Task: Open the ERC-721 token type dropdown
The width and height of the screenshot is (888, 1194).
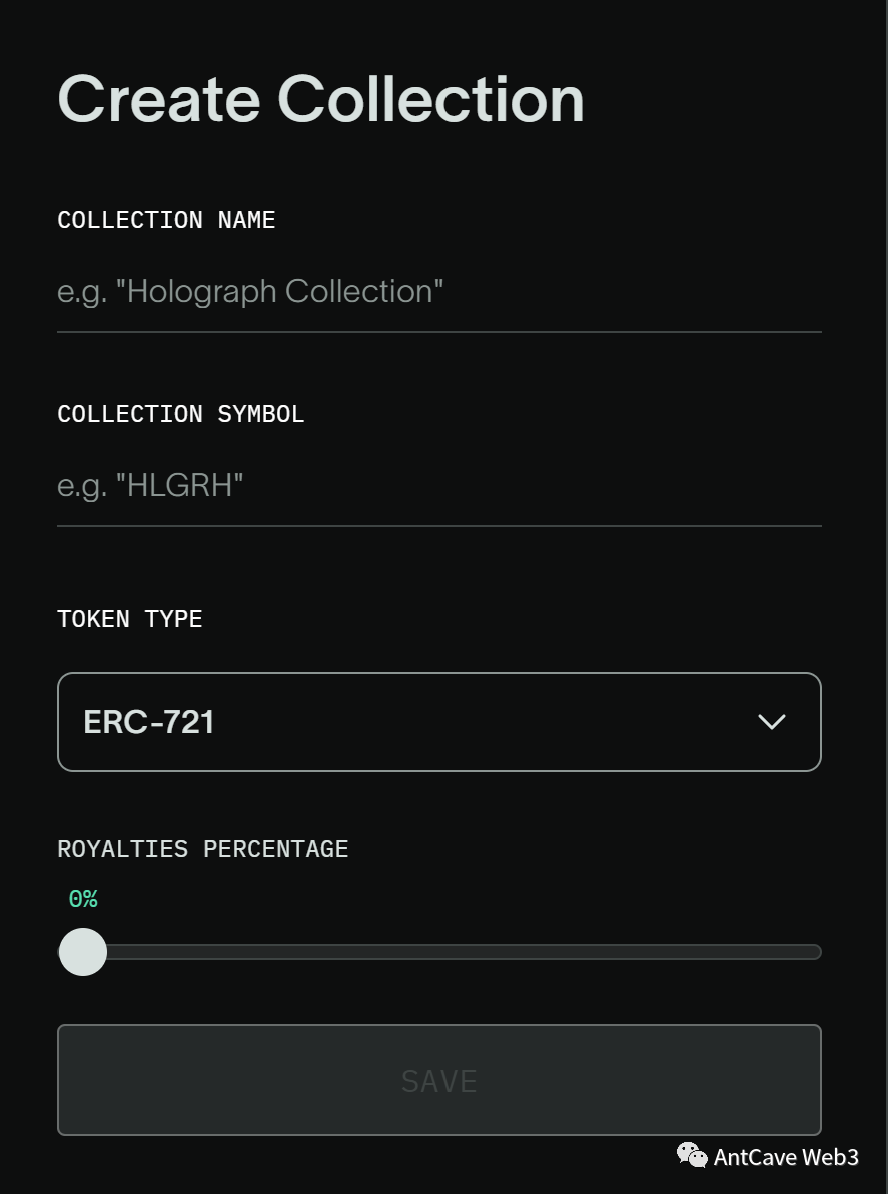Action: pos(438,722)
